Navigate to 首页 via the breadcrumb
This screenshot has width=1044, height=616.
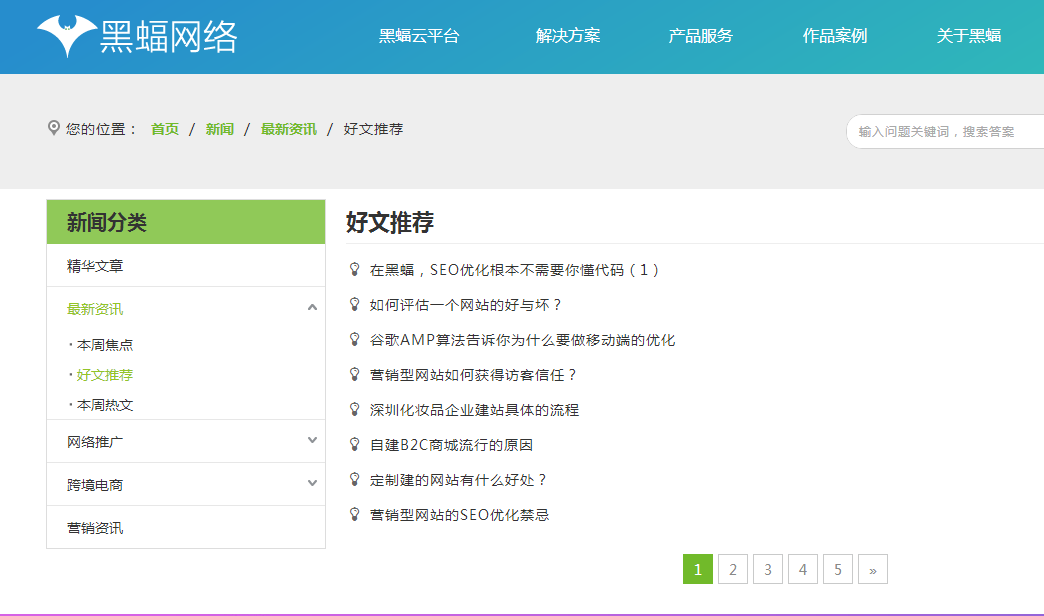pos(163,128)
